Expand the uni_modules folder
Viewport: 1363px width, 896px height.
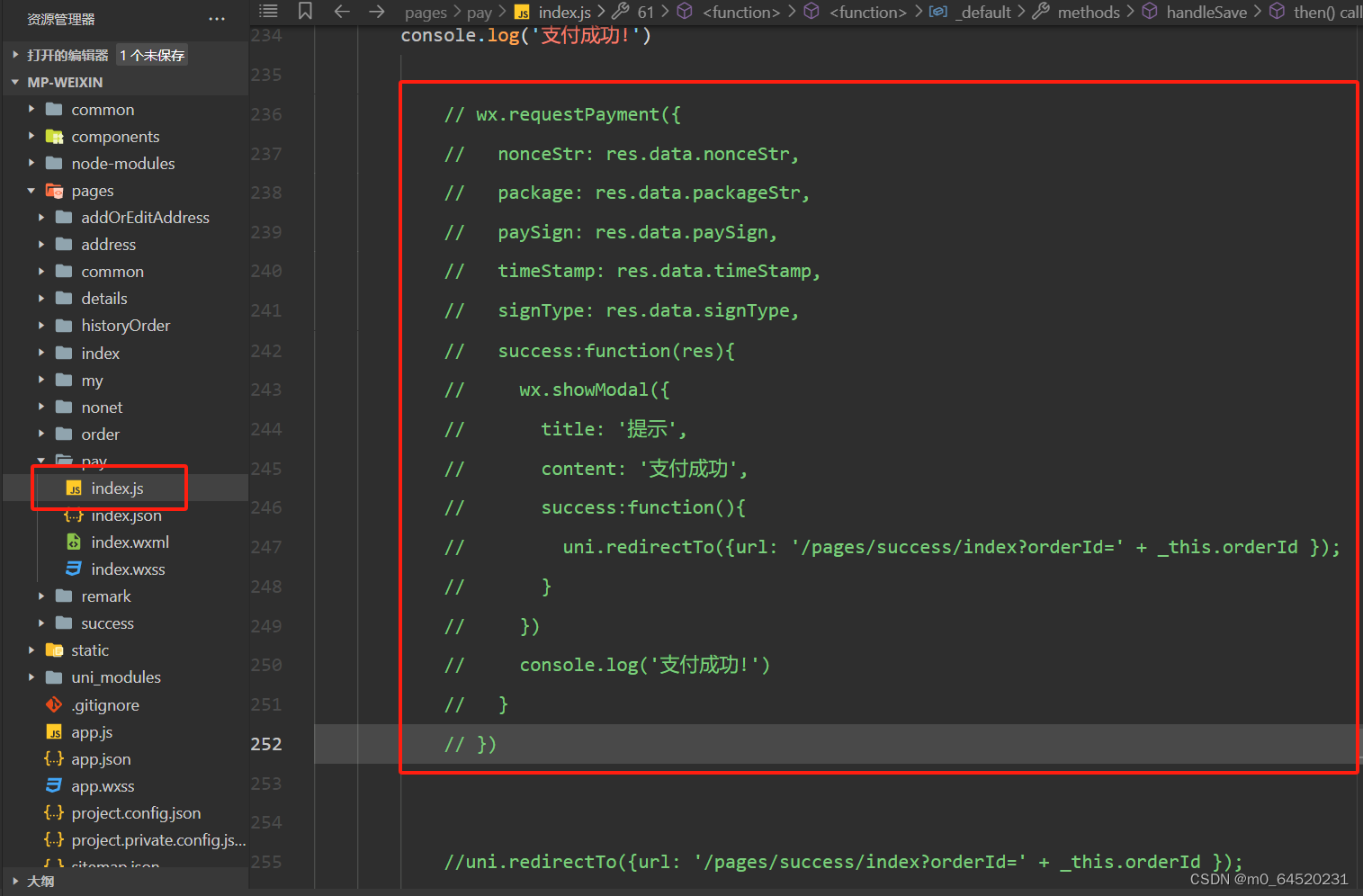[31, 677]
